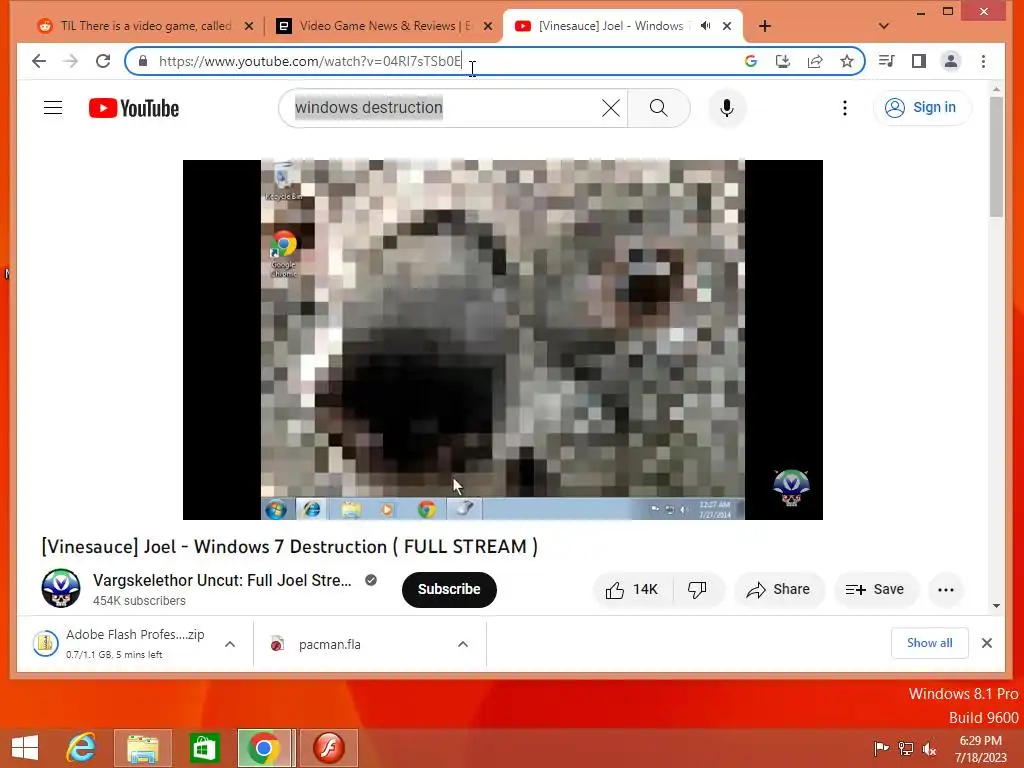Screen dimensions: 1024x768
Task: Open File Explorer from taskbar
Action: point(142,748)
